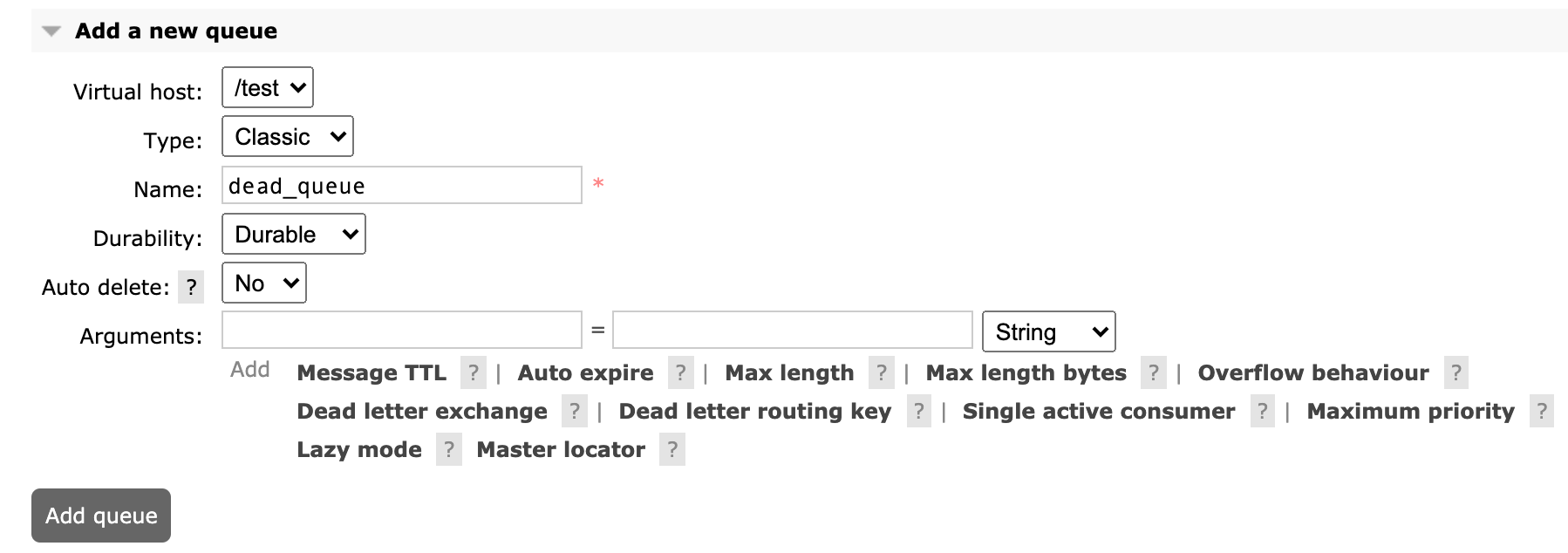Screen dimensions: 1568x553
Task: Focus the arguments key input field
Action: [x=402, y=331]
